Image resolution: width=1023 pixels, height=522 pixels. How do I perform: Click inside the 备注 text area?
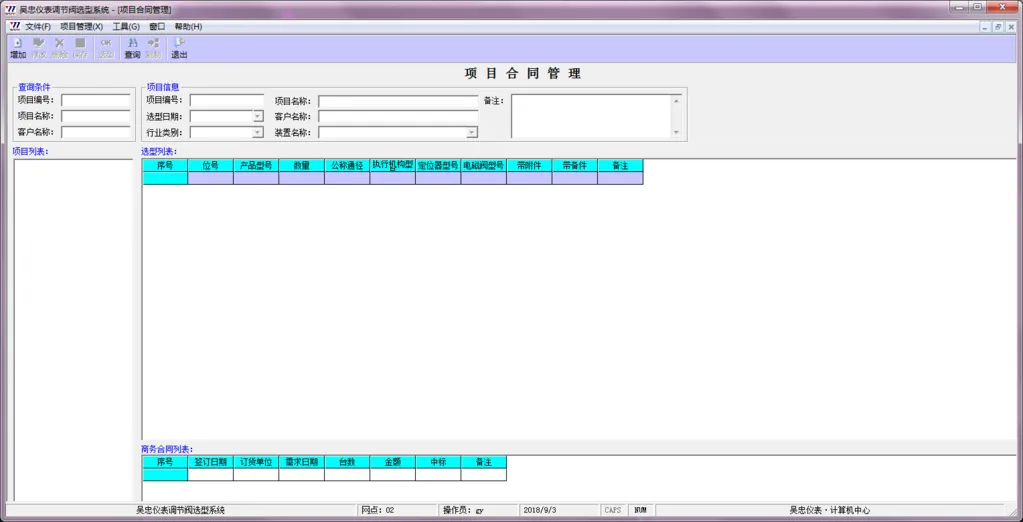(x=591, y=116)
